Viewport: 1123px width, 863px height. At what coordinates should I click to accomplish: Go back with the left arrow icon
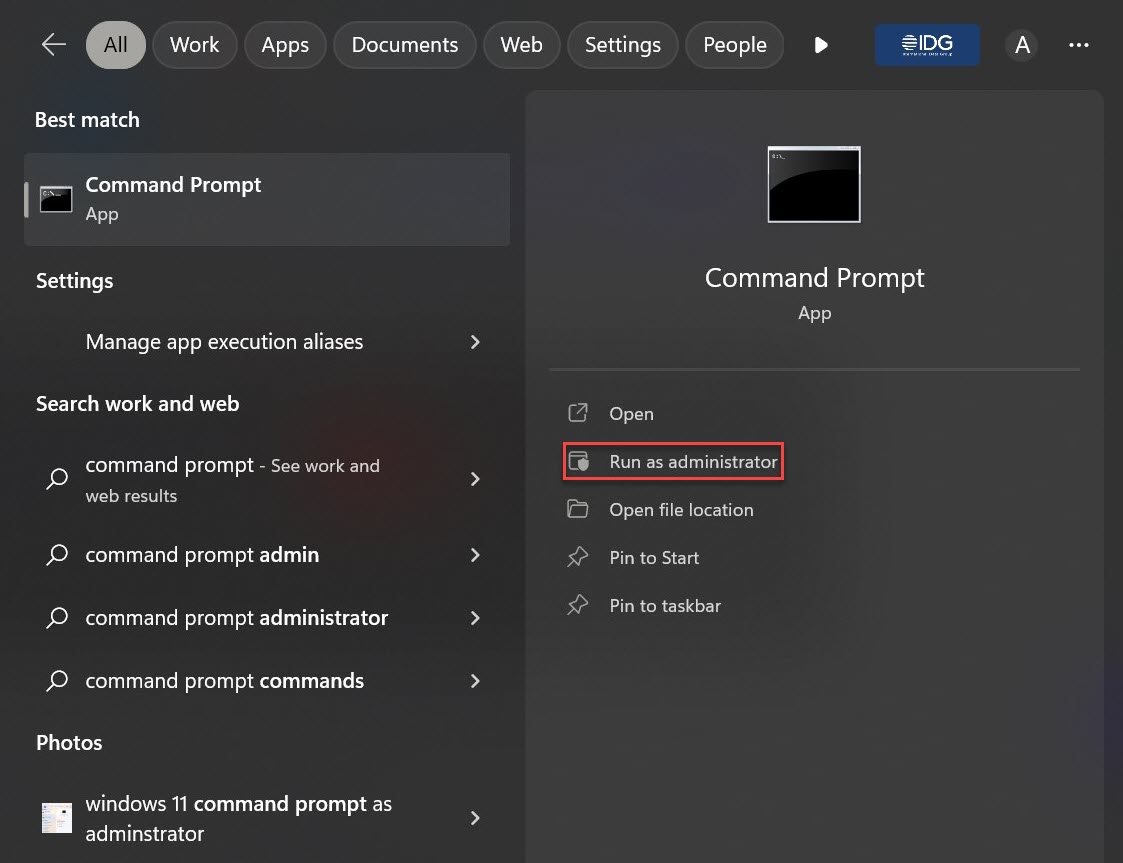tap(54, 45)
